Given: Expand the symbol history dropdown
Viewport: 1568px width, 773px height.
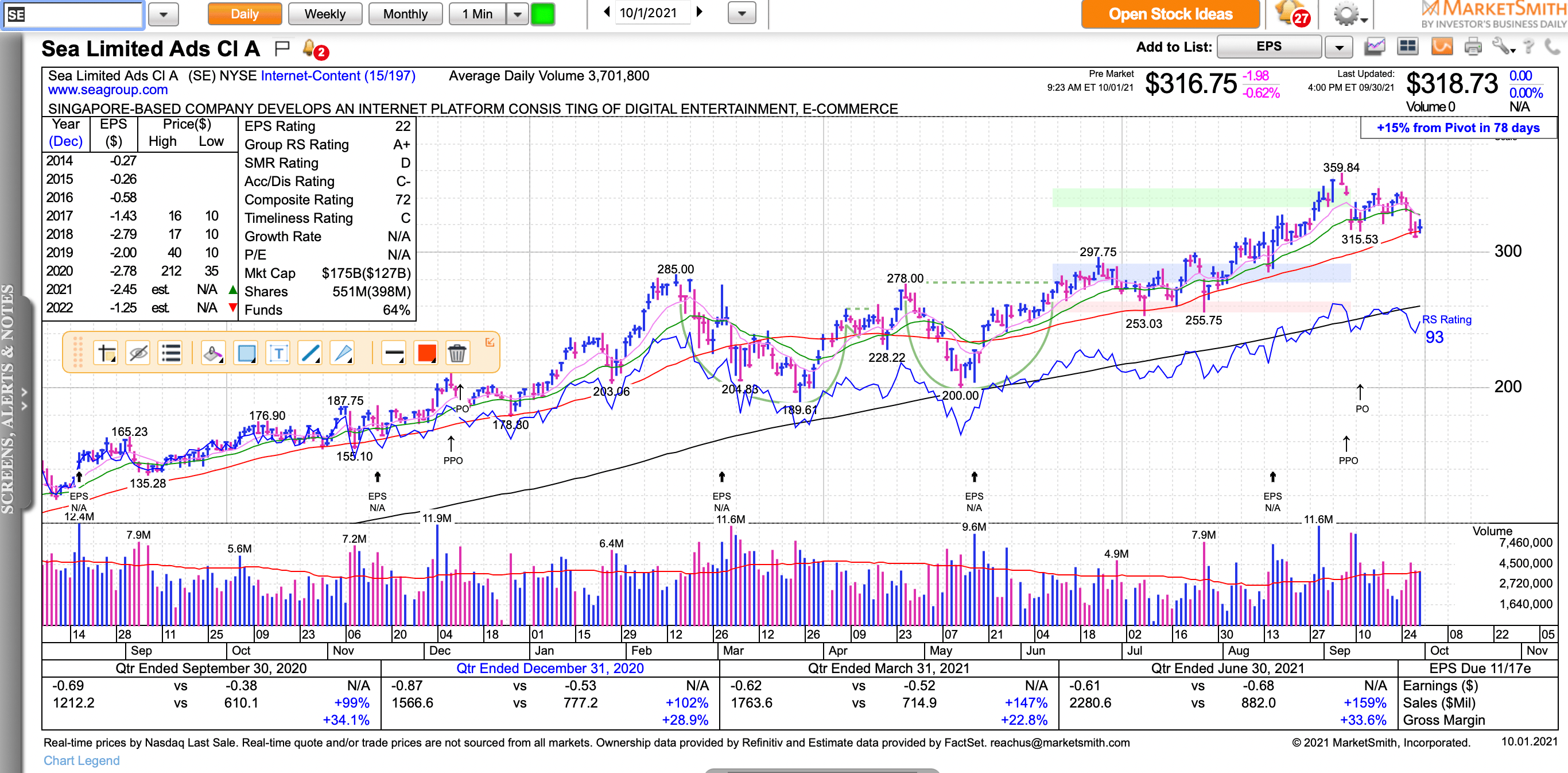Looking at the screenshot, I should pyautogui.click(x=164, y=14).
